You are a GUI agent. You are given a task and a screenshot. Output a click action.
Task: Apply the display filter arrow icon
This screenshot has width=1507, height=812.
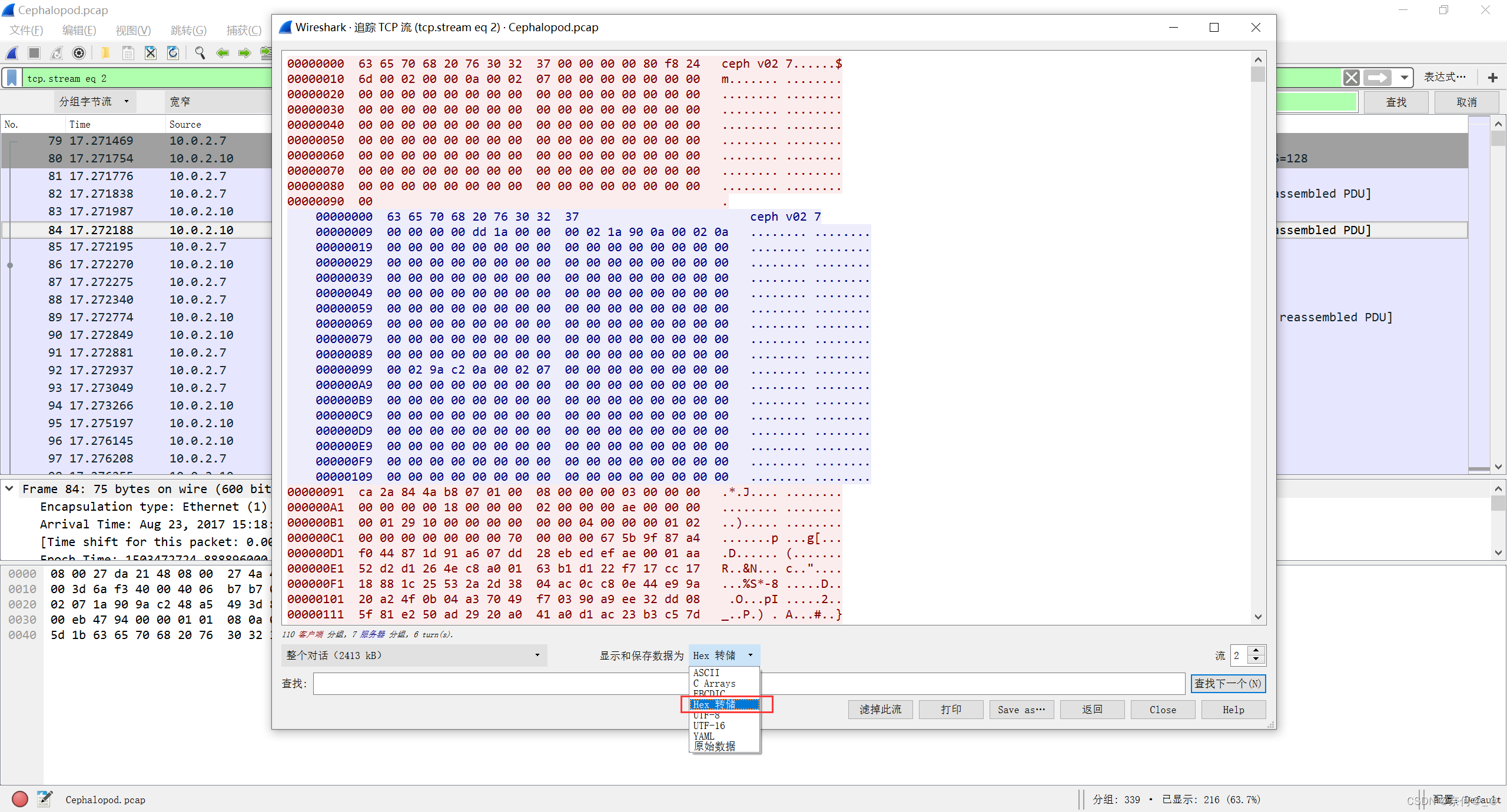[1377, 78]
